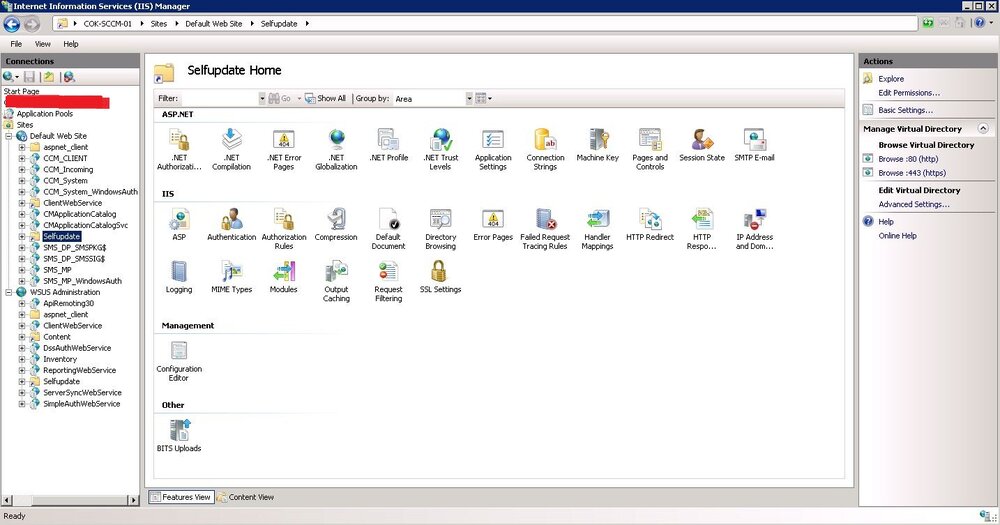Select Application Pools in tree
This screenshot has width=1000, height=525.
click(x=45, y=114)
